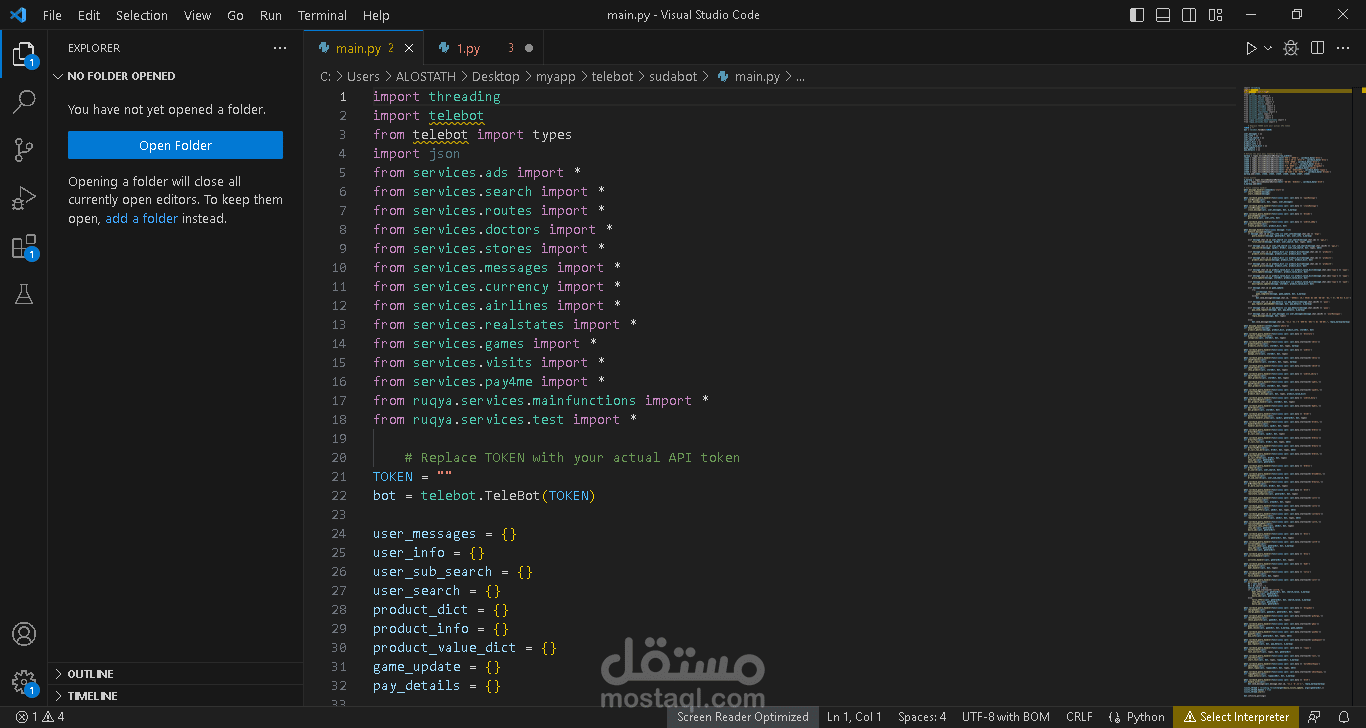Image resolution: width=1366 pixels, height=728 pixels.
Task: Click the Open Folder button
Action: [x=175, y=145]
